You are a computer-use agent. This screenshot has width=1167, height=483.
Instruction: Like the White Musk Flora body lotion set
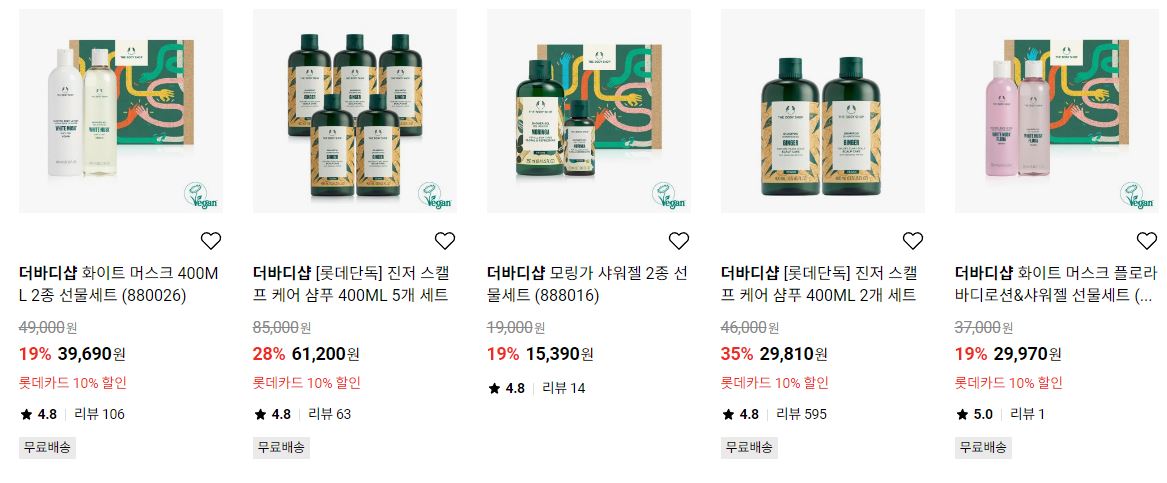1147,240
